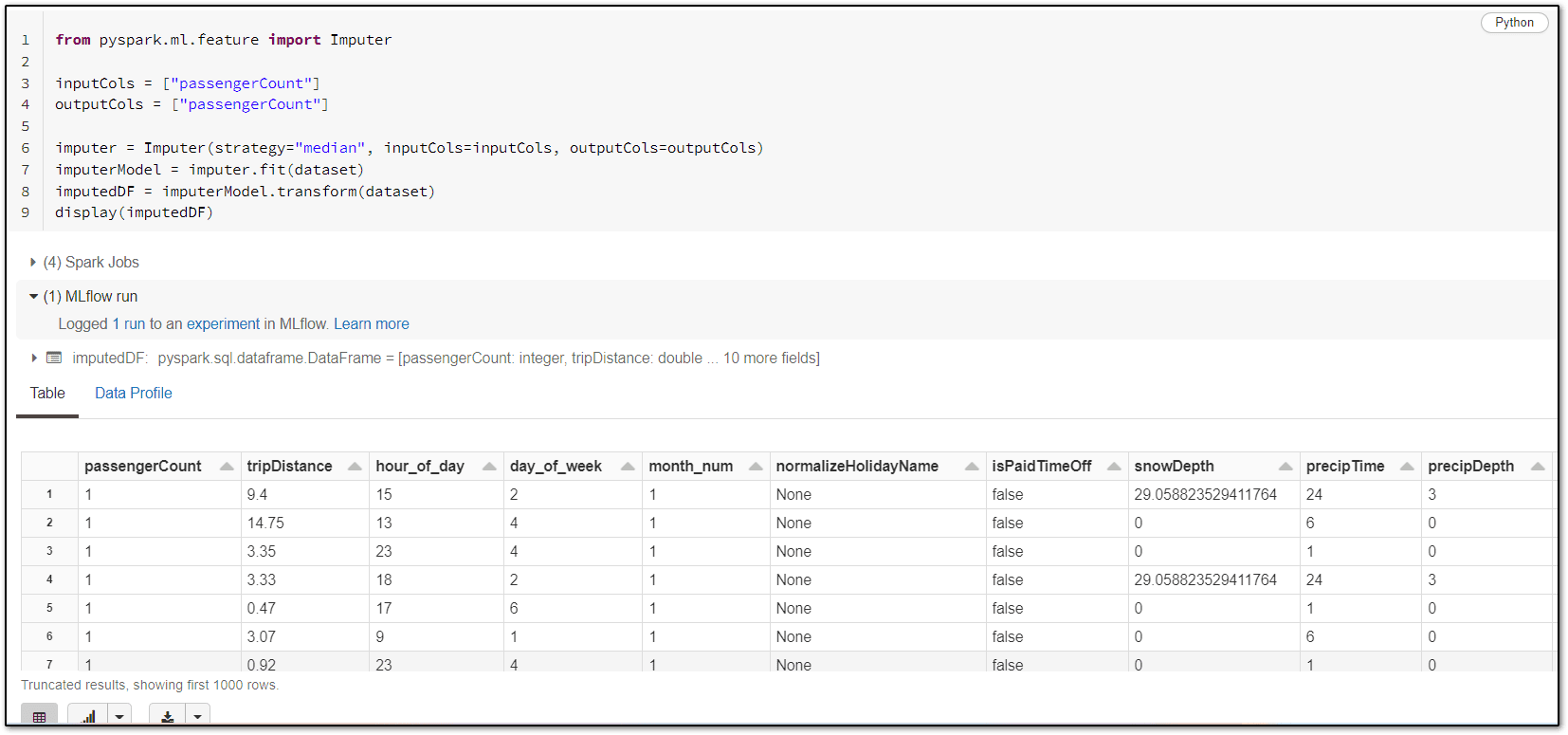The height and width of the screenshot is (735, 1568).
Task: Select snowDepth value in row 1
Action: [x=1213, y=494]
